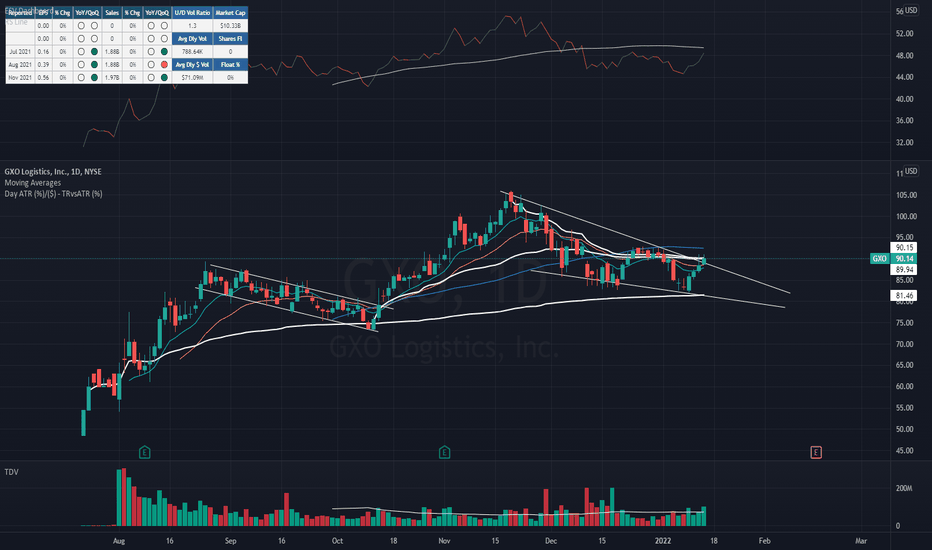Image resolution: width=932 pixels, height=550 pixels.
Task: Click the 1.3 U/D volume ratio value
Action: 192,26
